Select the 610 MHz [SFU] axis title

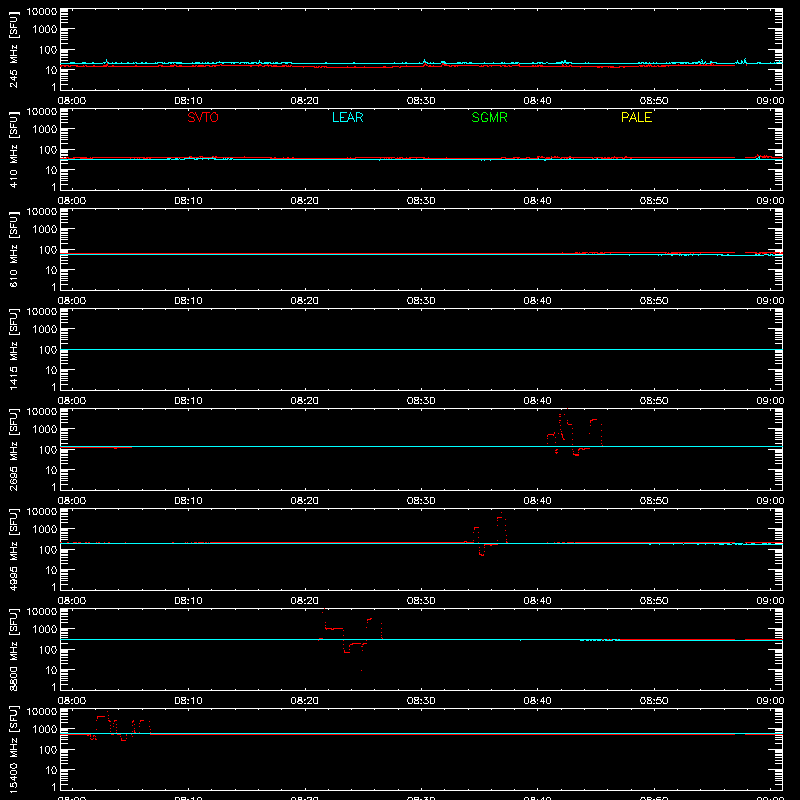pos(13,250)
